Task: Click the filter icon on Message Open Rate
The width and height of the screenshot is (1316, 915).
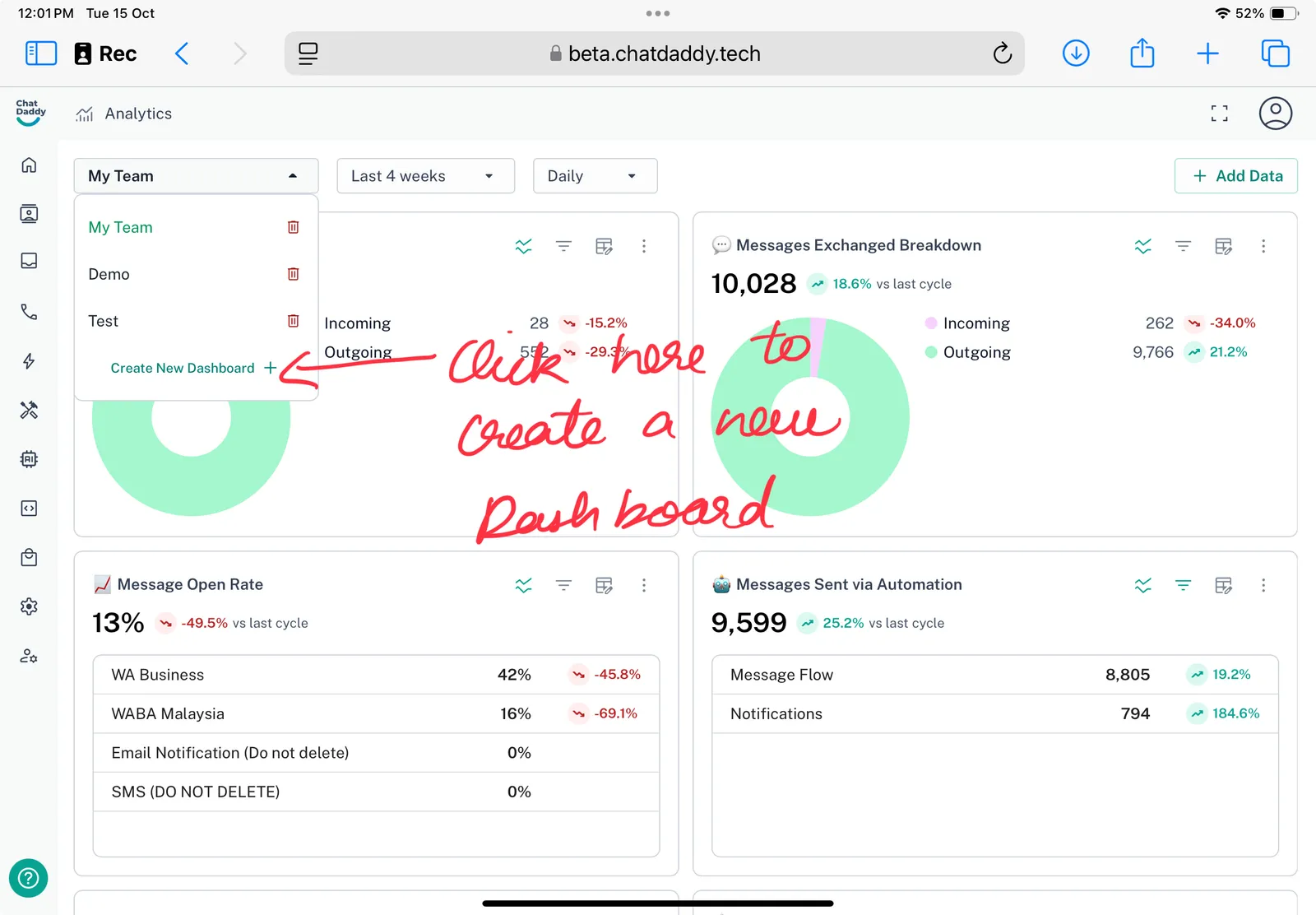Action: coord(563,585)
